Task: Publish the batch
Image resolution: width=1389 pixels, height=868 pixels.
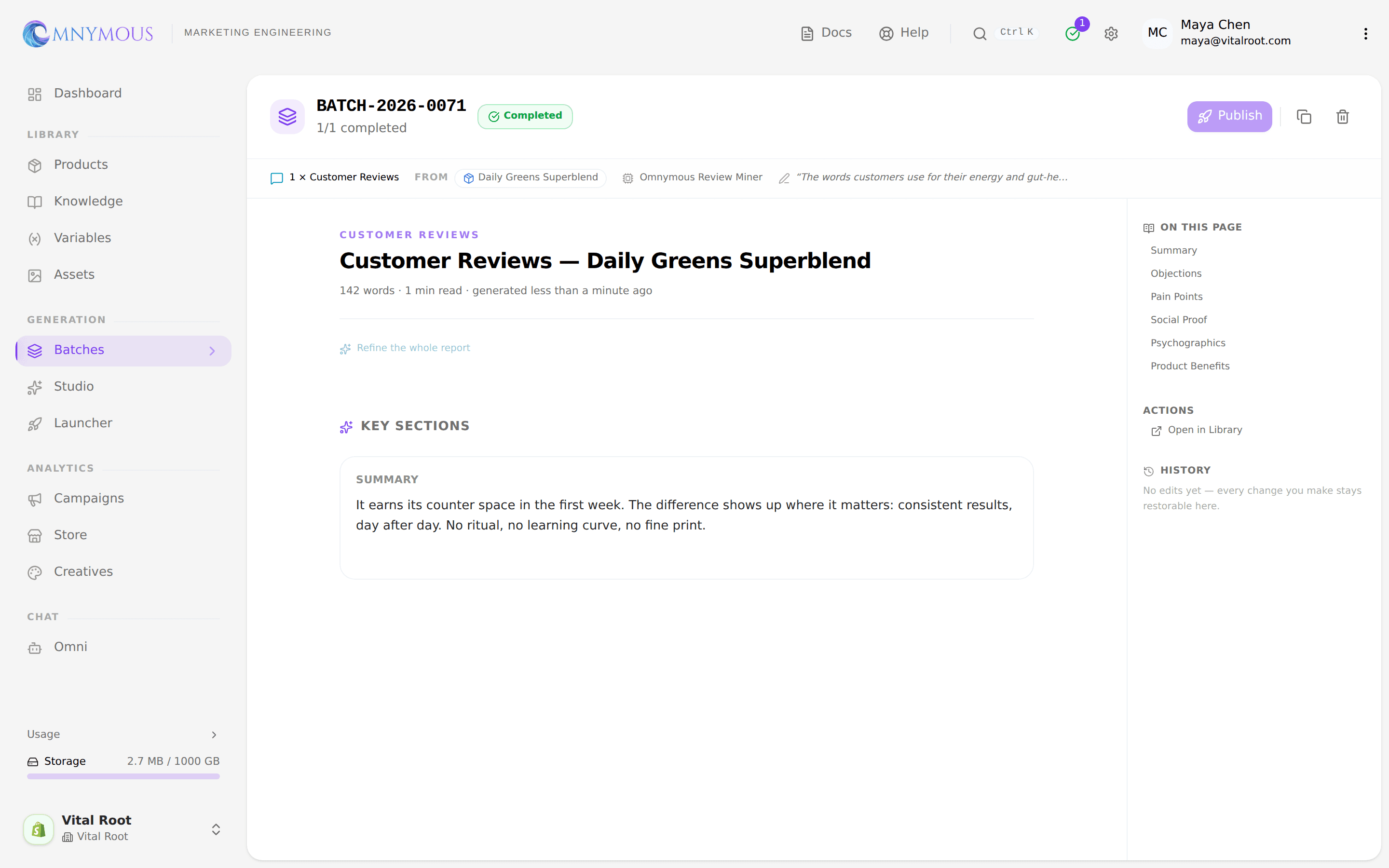Action: coord(1229,117)
